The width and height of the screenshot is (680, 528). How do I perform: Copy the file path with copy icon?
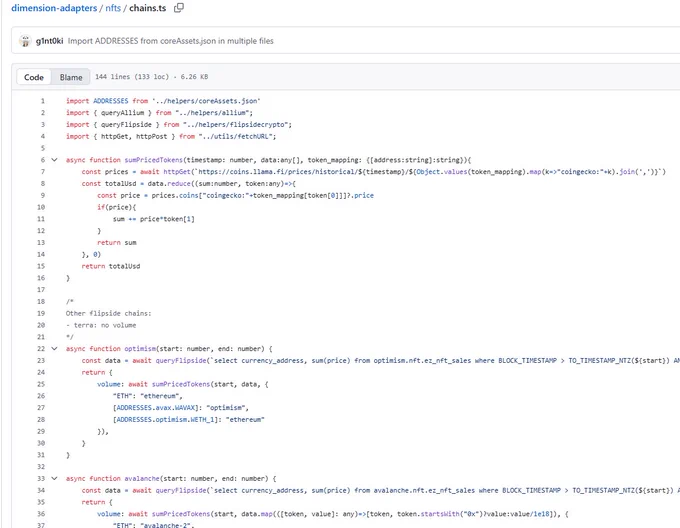pos(179,8)
